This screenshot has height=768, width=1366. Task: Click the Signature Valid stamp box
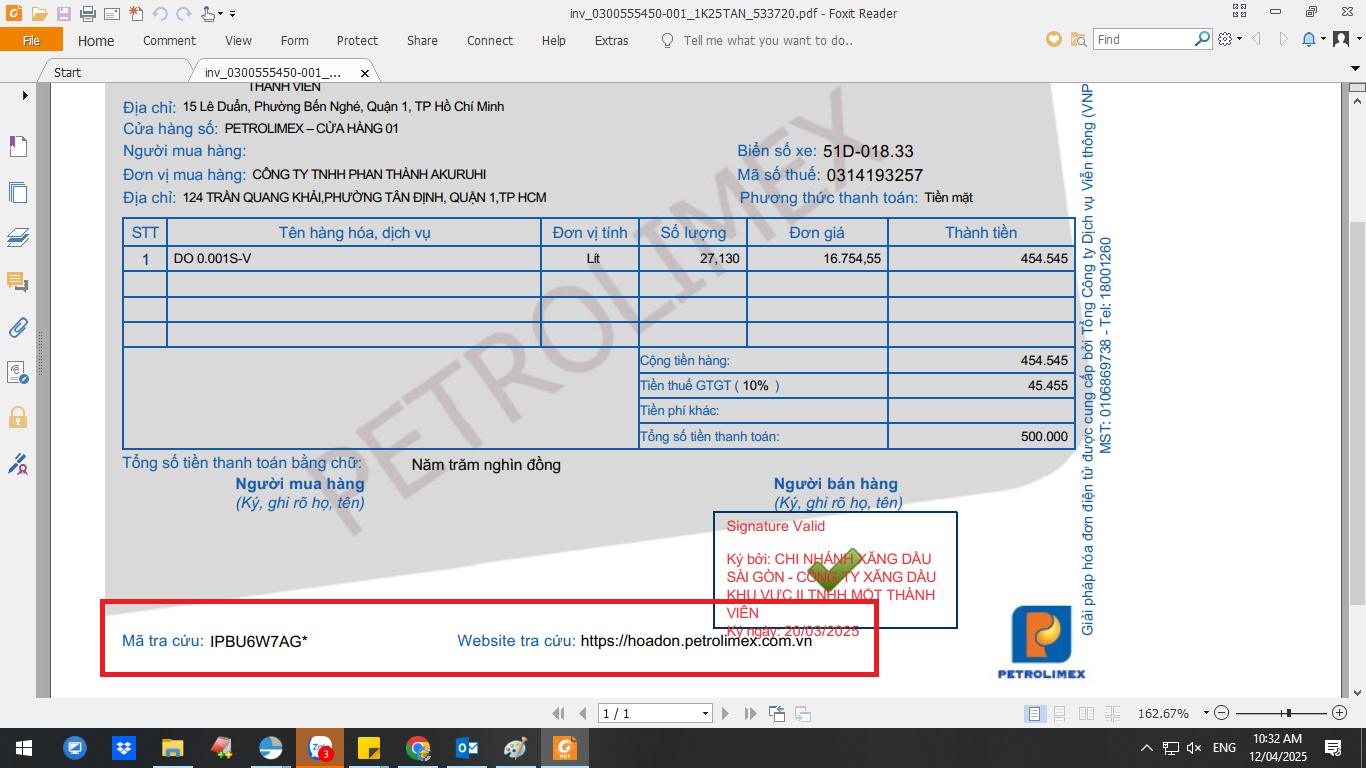[x=835, y=570]
